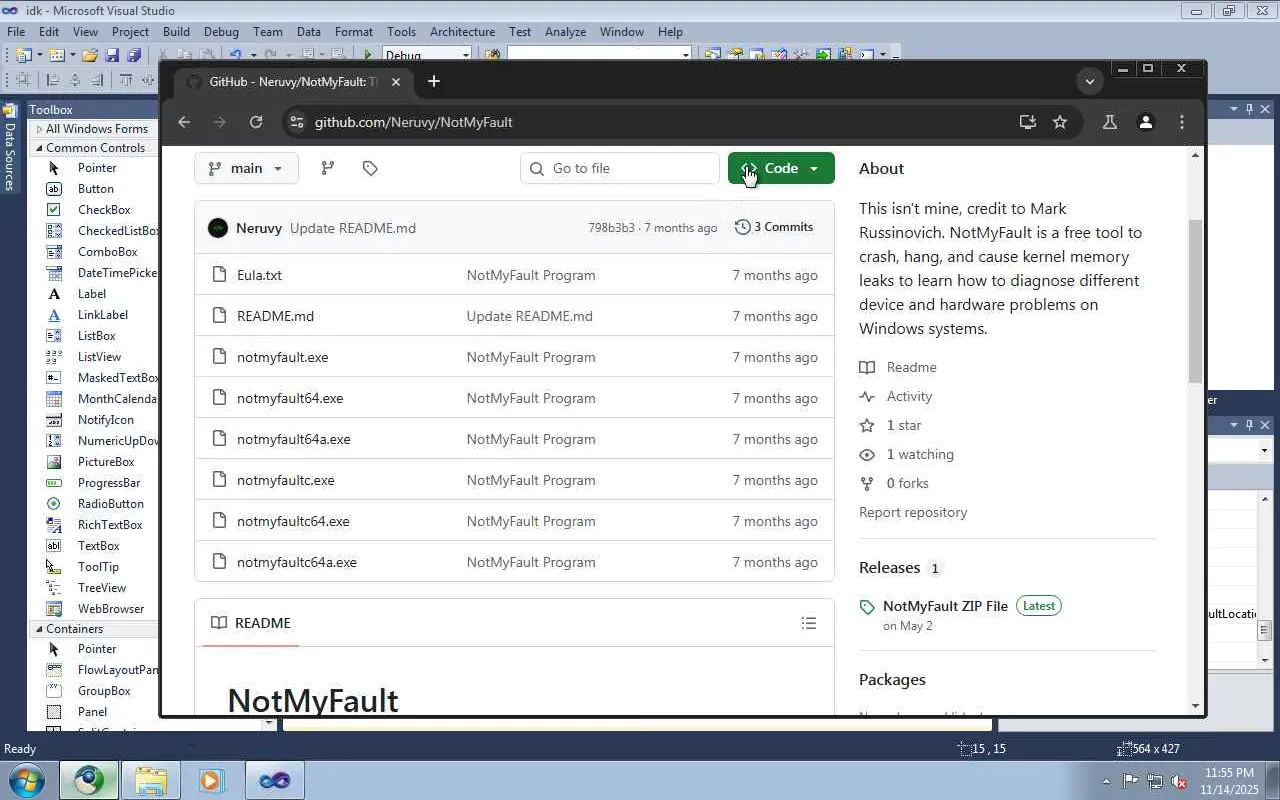Screen dimensions: 1280x800
Task: Open the Chrome profile icon
Action: pyautogui.click(x=1146, y=122)
